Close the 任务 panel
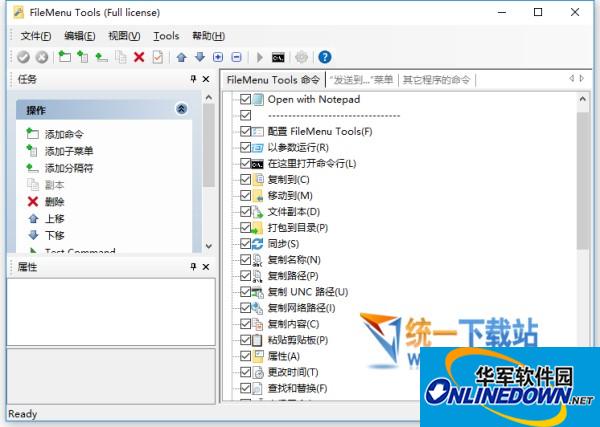The height and width of the screenshot is (427, 600). click(206, 79)
